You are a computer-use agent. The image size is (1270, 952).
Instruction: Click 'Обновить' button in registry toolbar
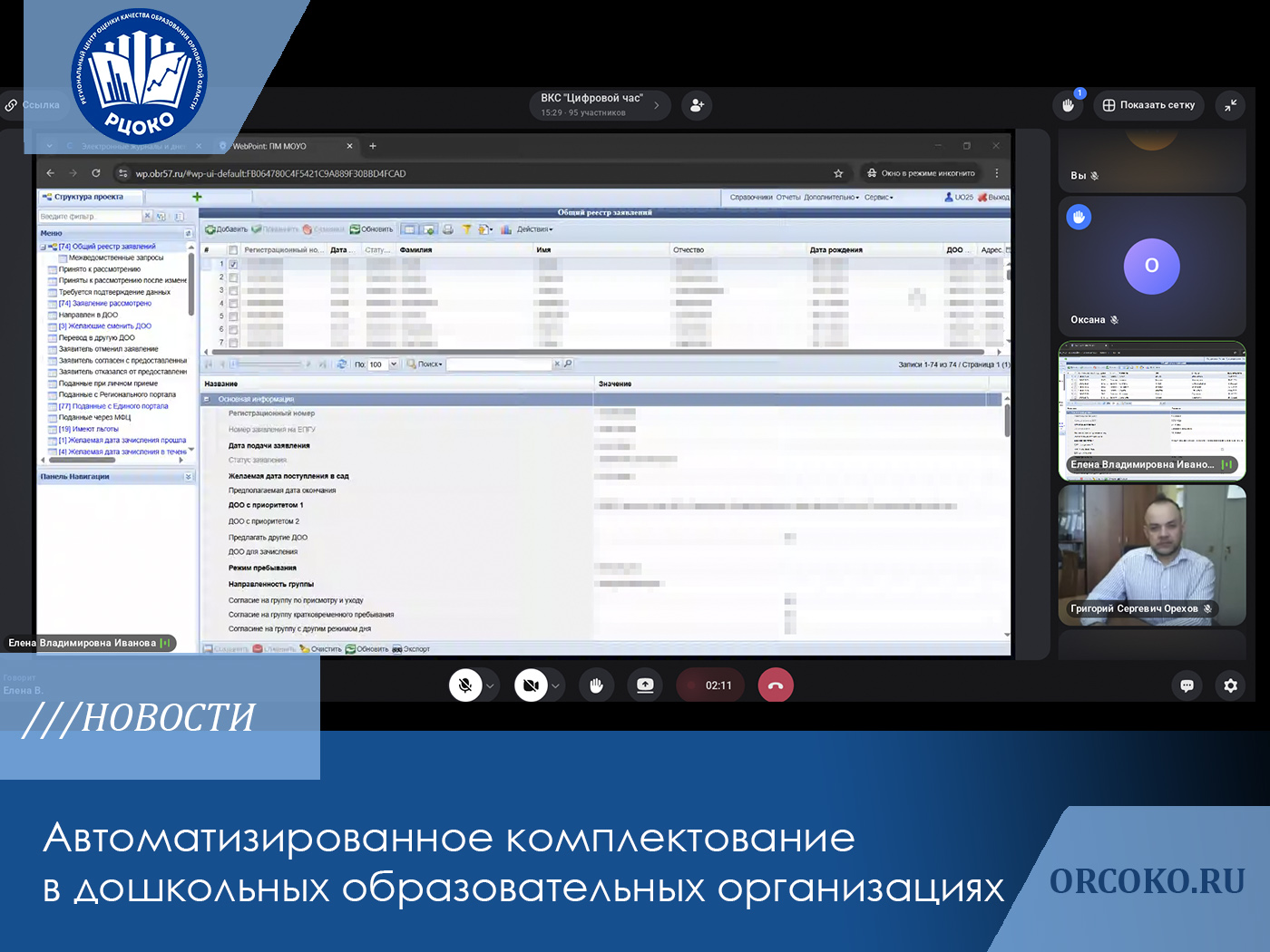pos(372,229)
